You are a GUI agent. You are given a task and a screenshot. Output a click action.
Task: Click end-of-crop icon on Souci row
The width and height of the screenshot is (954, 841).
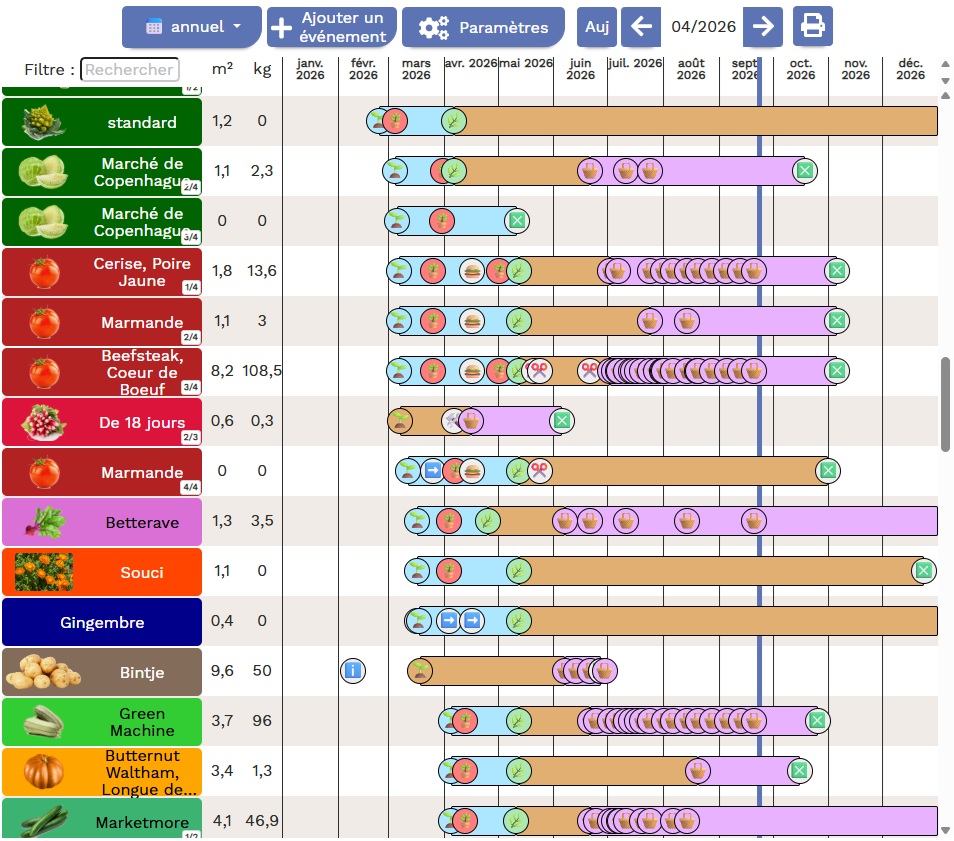924,571
